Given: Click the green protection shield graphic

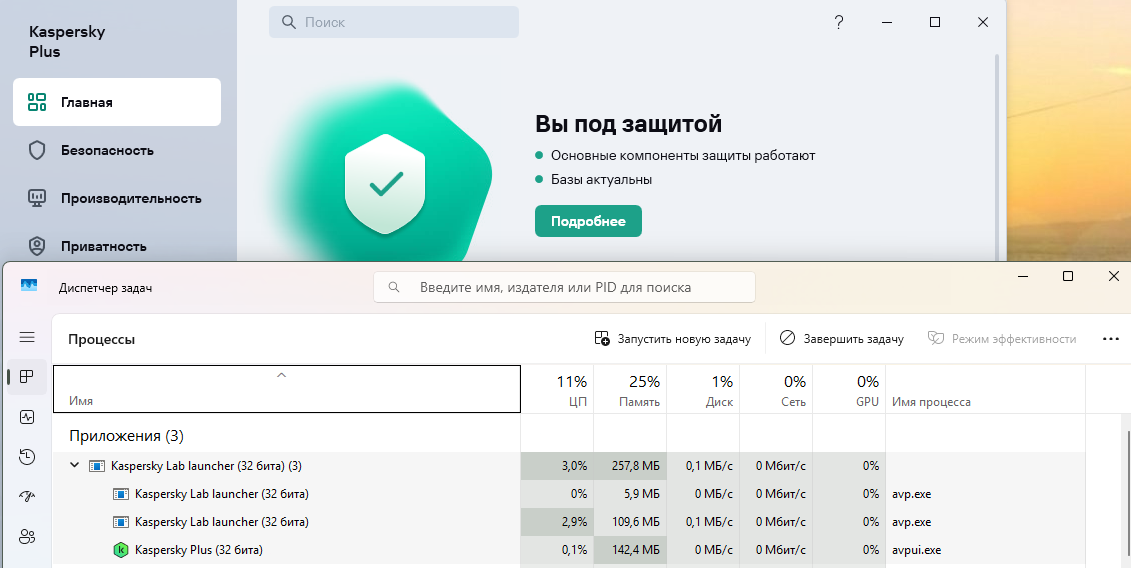Looking at the screenshot, I should (x=385, y=183).
